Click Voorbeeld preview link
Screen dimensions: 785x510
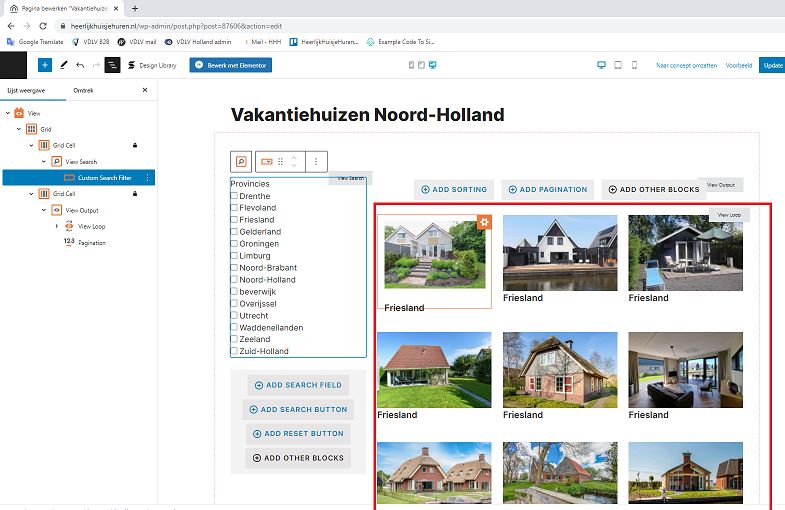click(x=739, y=66)
